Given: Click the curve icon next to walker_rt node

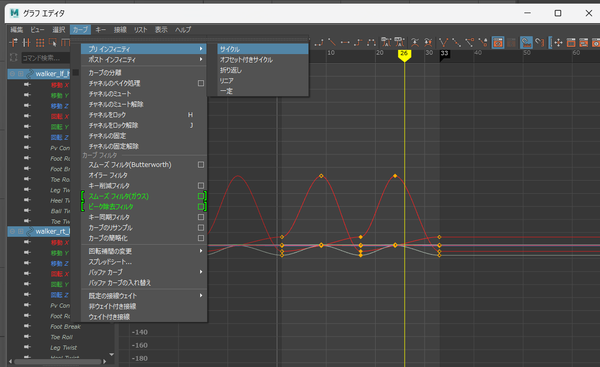Looking at the screenshot, I should pos(30,231).
